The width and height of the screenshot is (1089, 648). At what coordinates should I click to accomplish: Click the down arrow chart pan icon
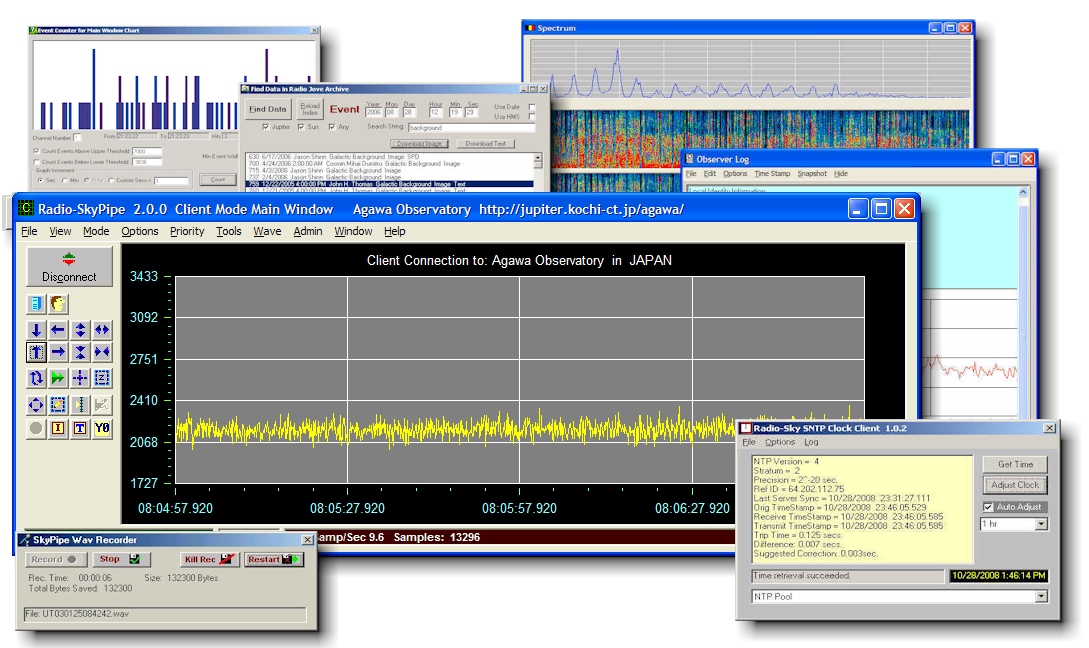(37, 329)
